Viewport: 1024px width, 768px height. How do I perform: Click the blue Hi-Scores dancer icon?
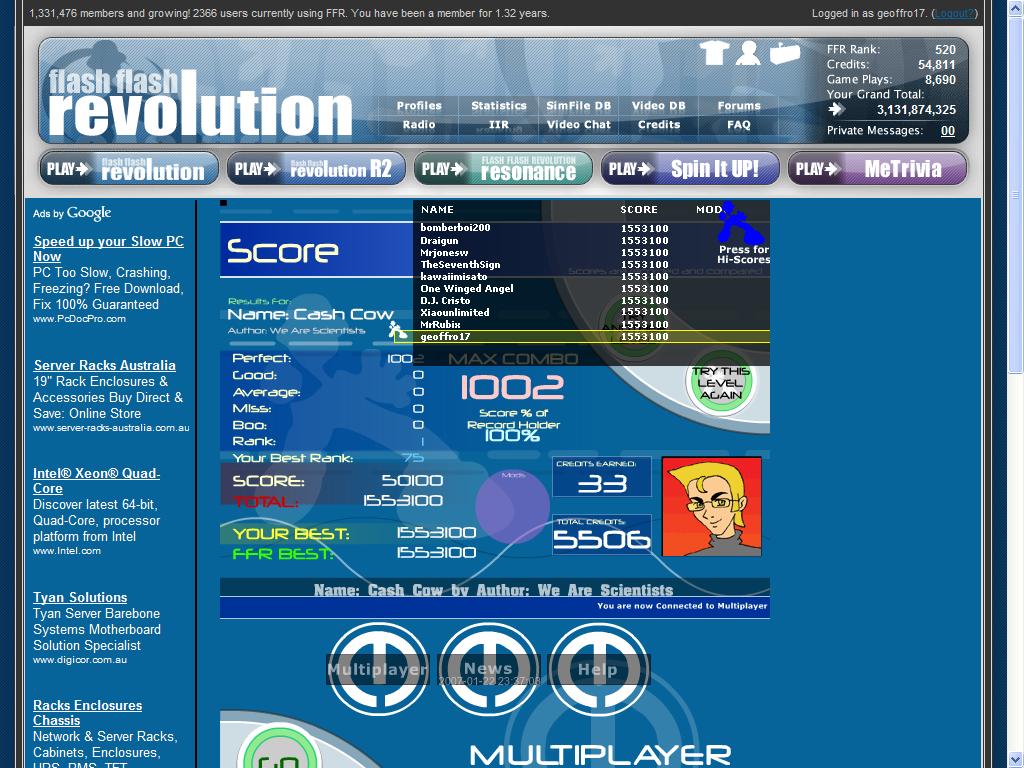point(739,222)
